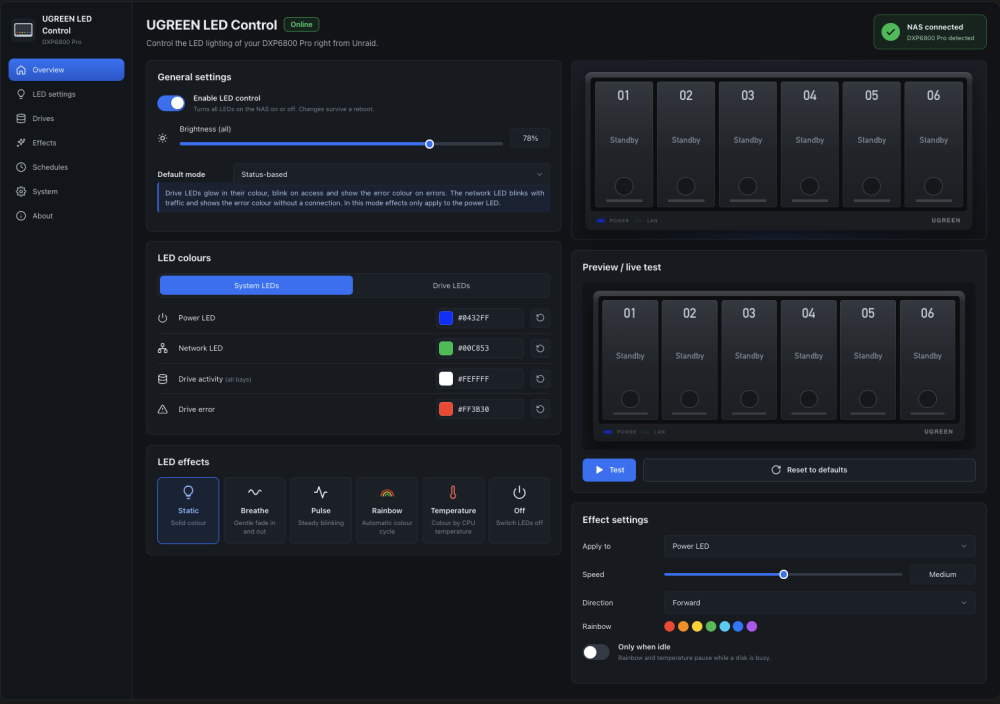Select the Rainbow effect icon

387,493
